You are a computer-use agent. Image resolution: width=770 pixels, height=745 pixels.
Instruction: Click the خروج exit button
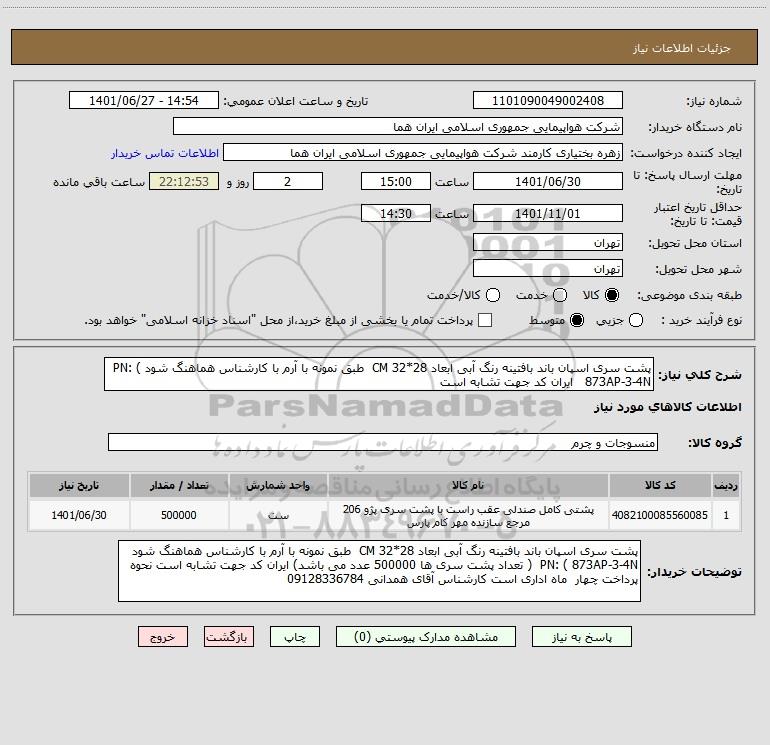[163, 637]
